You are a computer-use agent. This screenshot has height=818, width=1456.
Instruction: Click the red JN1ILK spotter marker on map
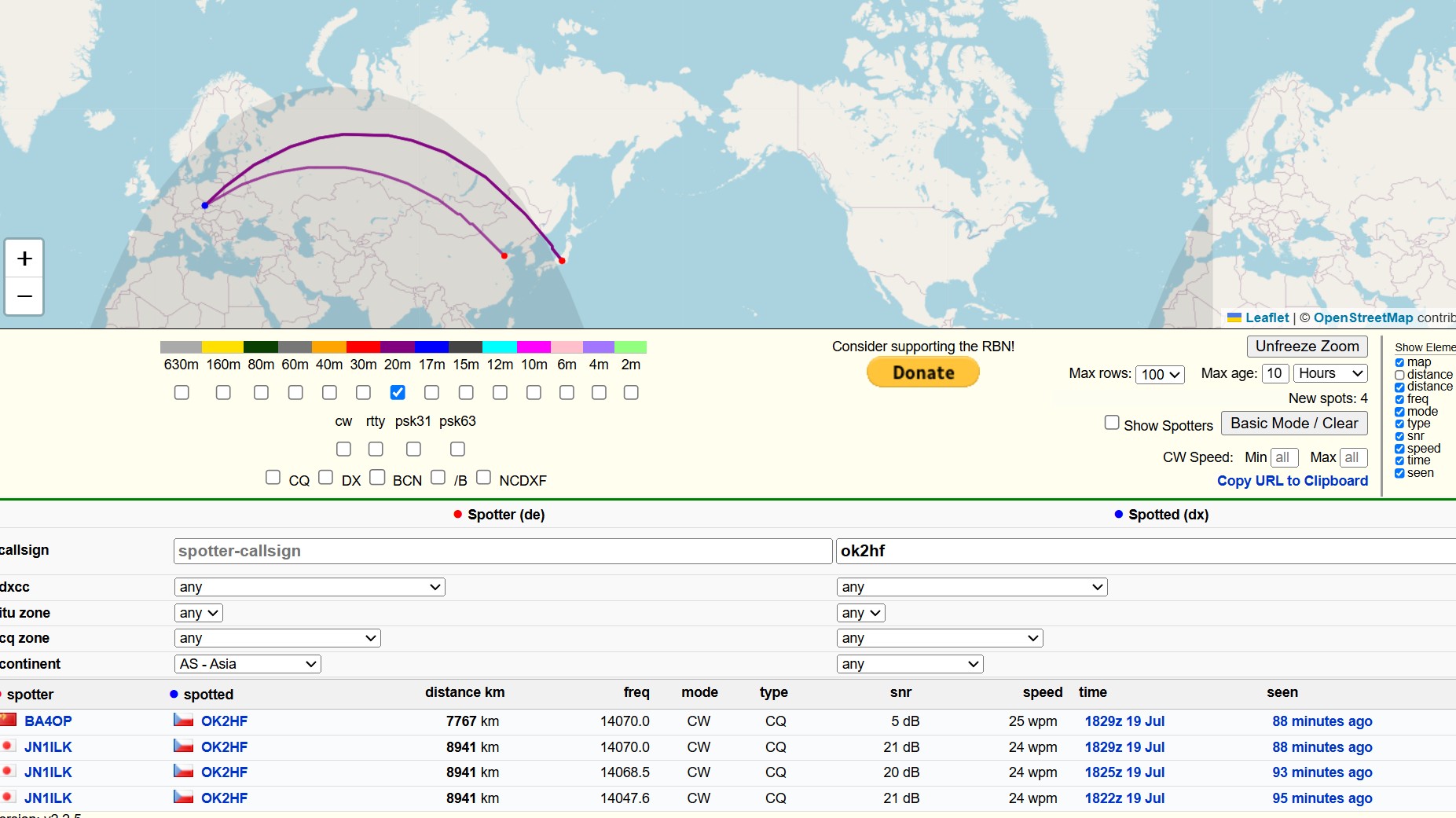point(562,260)
